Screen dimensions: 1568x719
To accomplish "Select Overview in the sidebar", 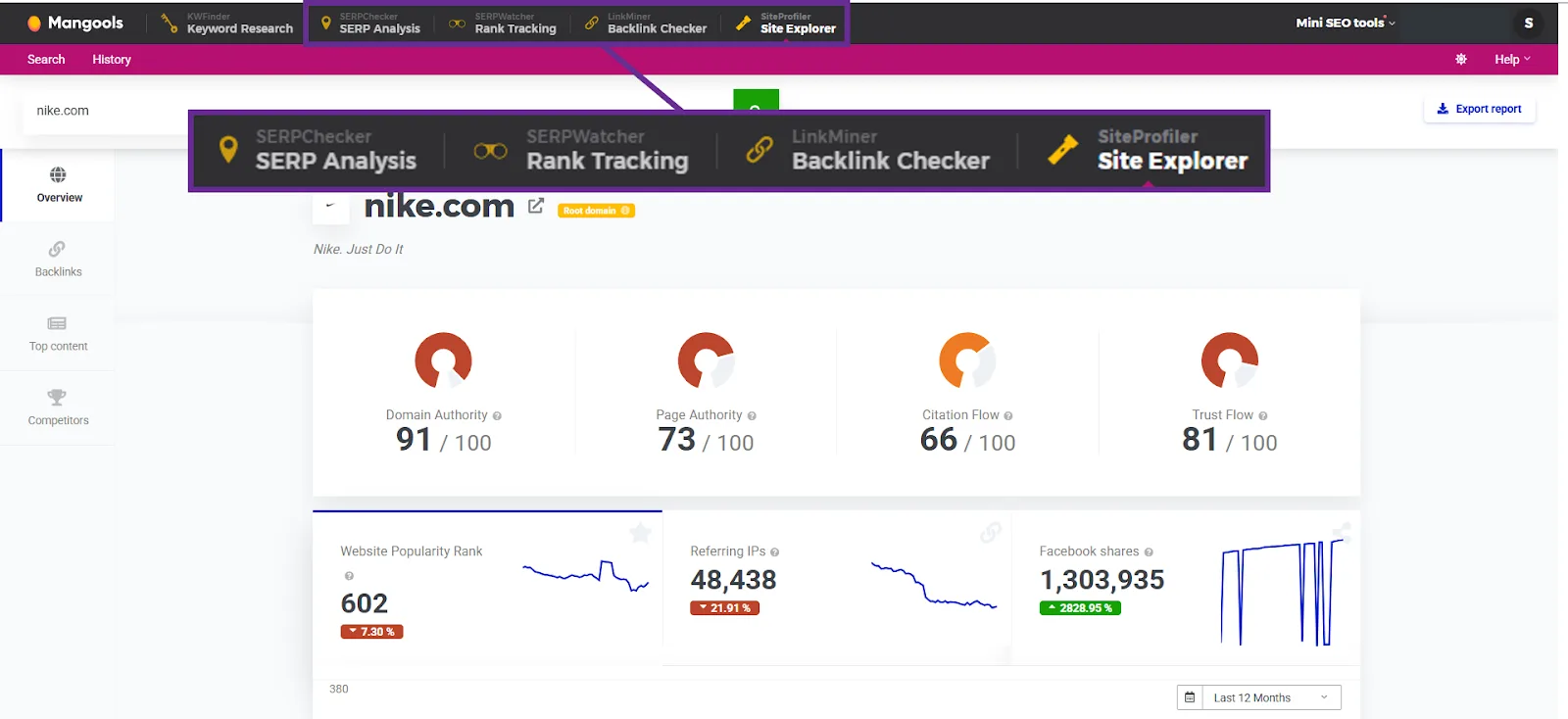I will pos(59,185).
